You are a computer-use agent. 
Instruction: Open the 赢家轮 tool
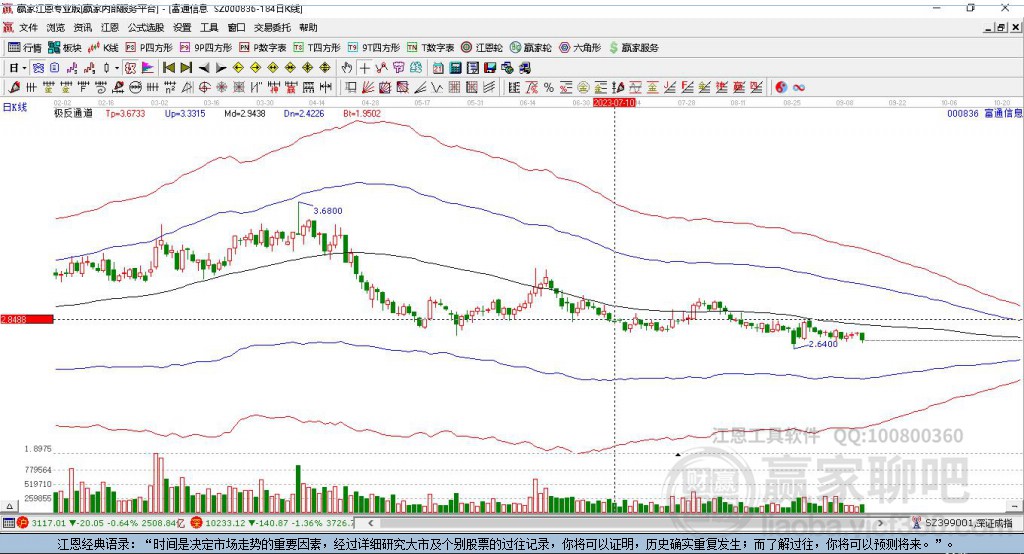click(530, 48)
